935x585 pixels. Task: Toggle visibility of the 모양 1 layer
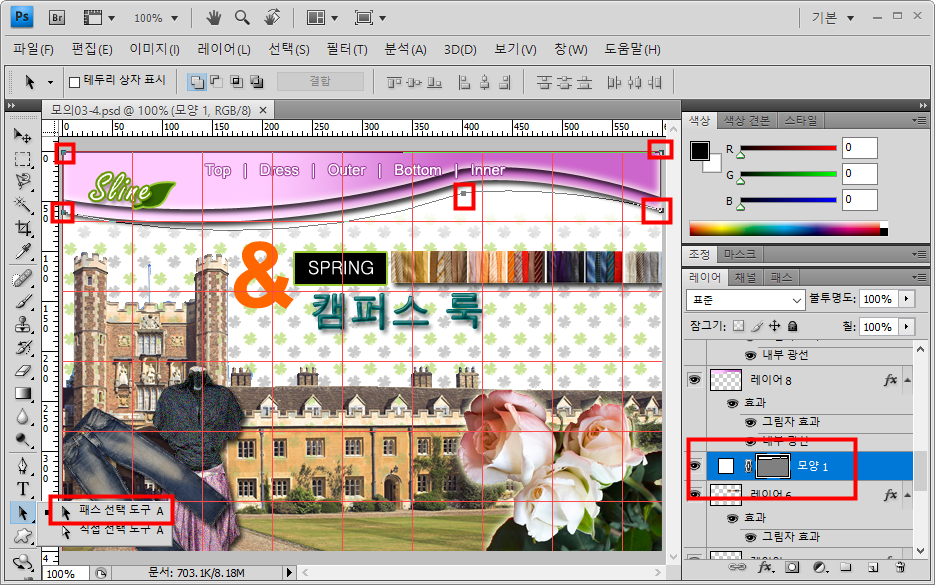(694, 466)
